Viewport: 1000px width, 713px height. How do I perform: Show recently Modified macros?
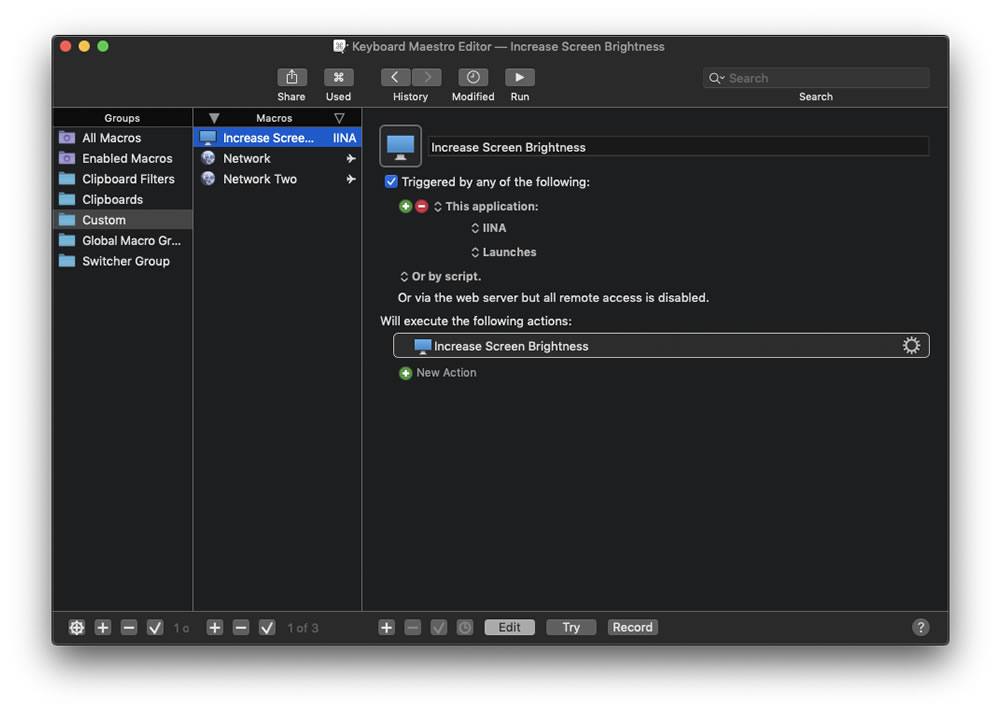coord(473,77)
